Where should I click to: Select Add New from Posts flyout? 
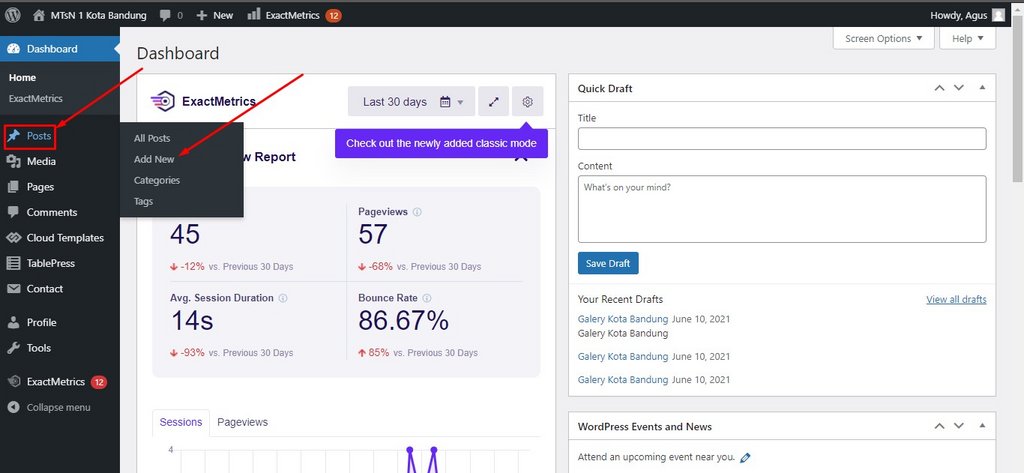point(154,159)
